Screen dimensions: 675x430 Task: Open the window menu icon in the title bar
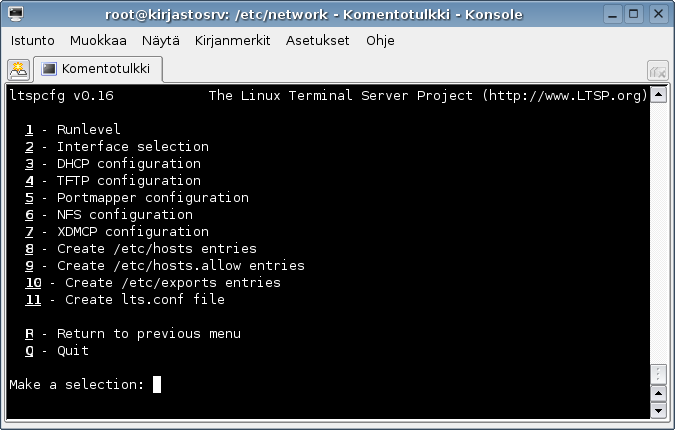[12, 14]
